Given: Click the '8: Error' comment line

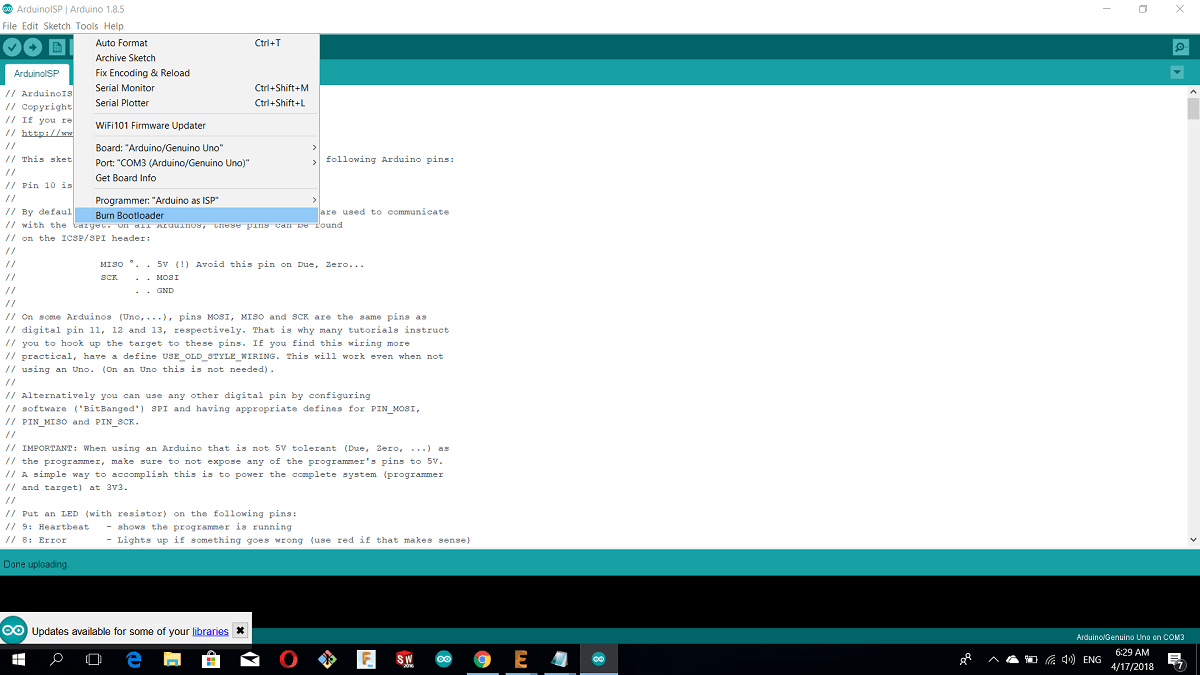Looking at the screenshot, I should tap(237, 540).
